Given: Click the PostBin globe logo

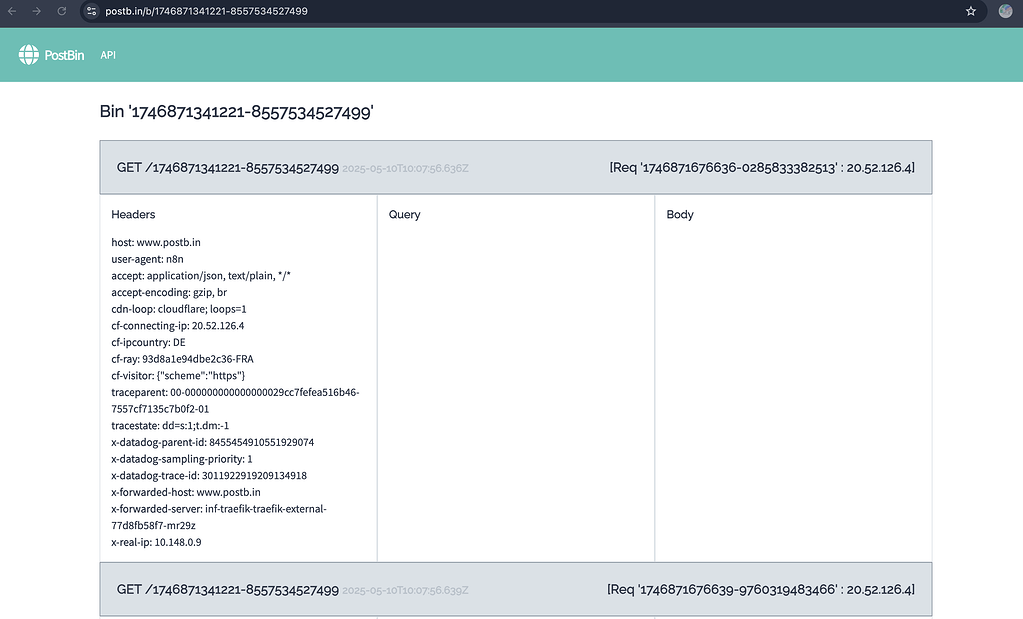Looking at the screenshot, I should click(x=29, y=55).
